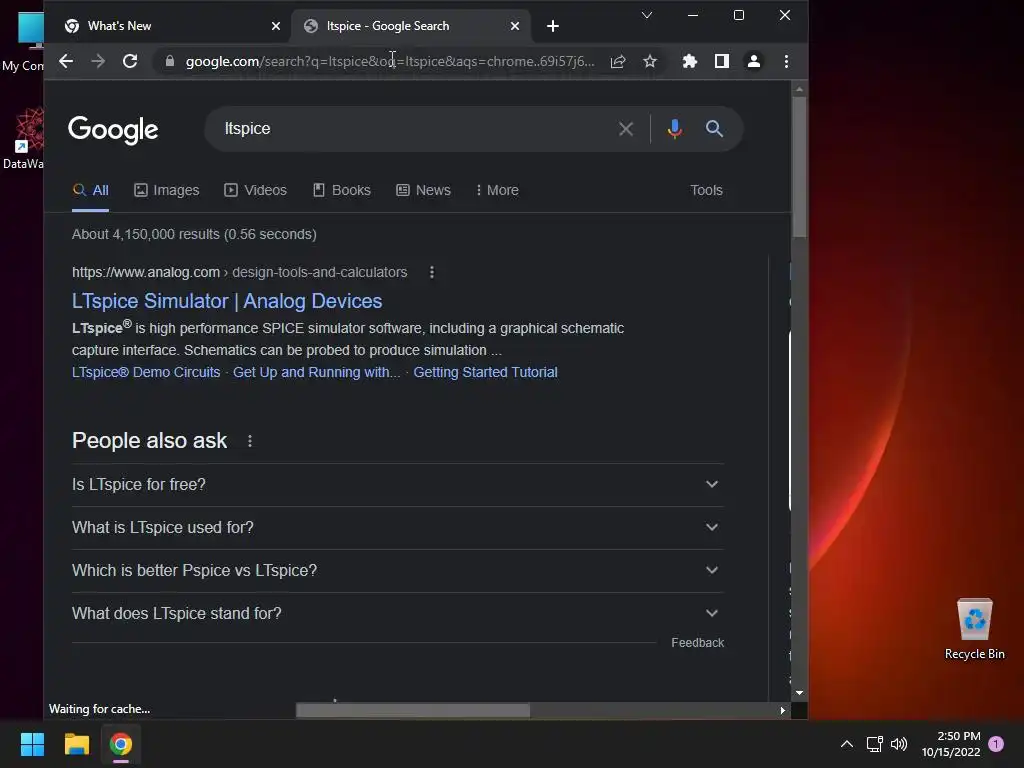Select the All results tab
1024x768 pixels.
pyautogui.click(x=91, y=190)
